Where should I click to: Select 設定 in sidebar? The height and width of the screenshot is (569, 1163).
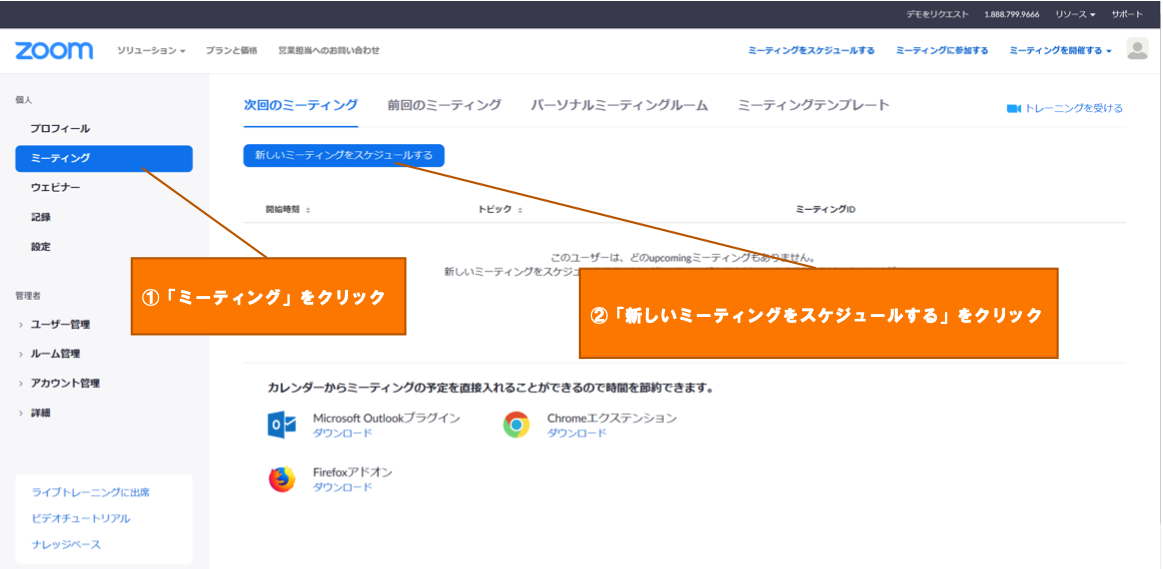coord(41,247)
